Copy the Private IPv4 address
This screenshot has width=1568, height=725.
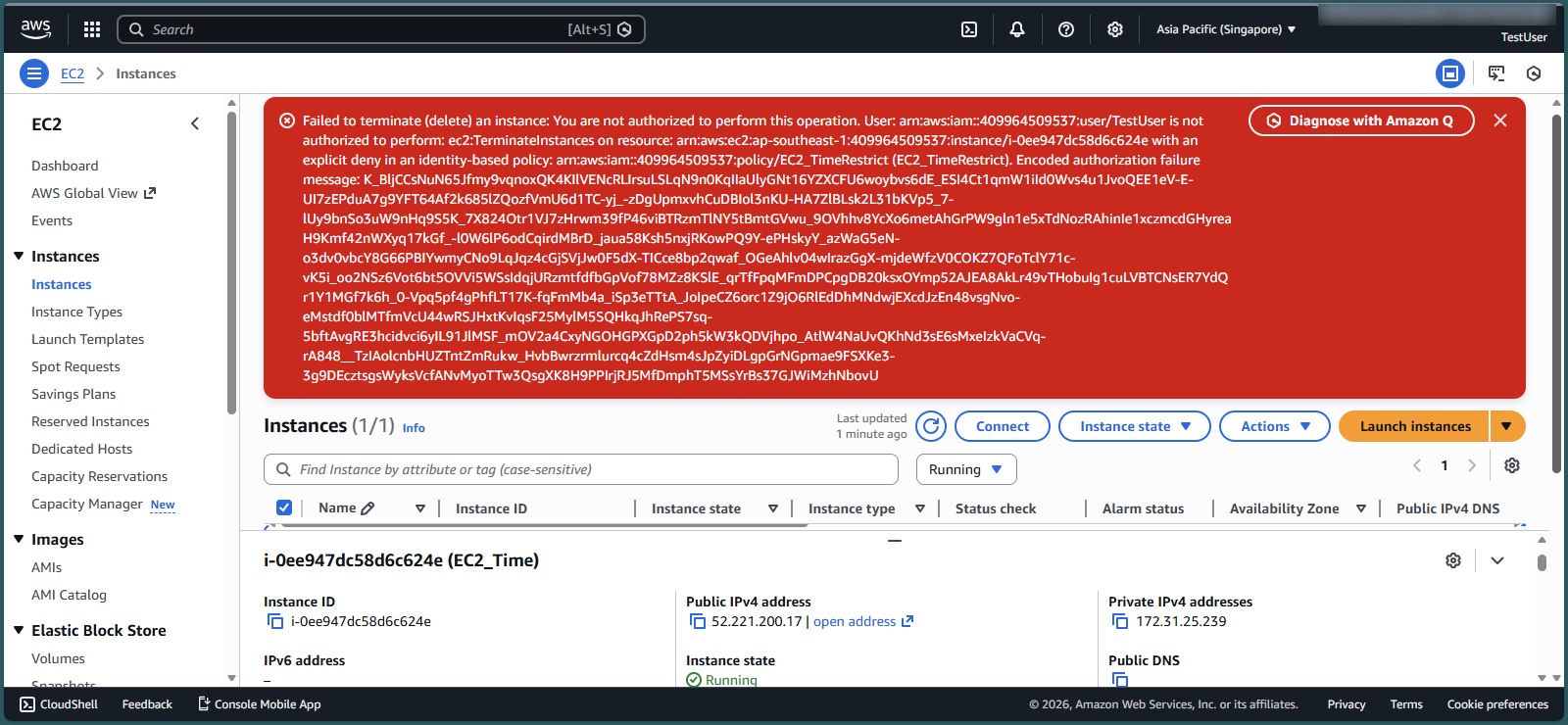[1120, 621]
